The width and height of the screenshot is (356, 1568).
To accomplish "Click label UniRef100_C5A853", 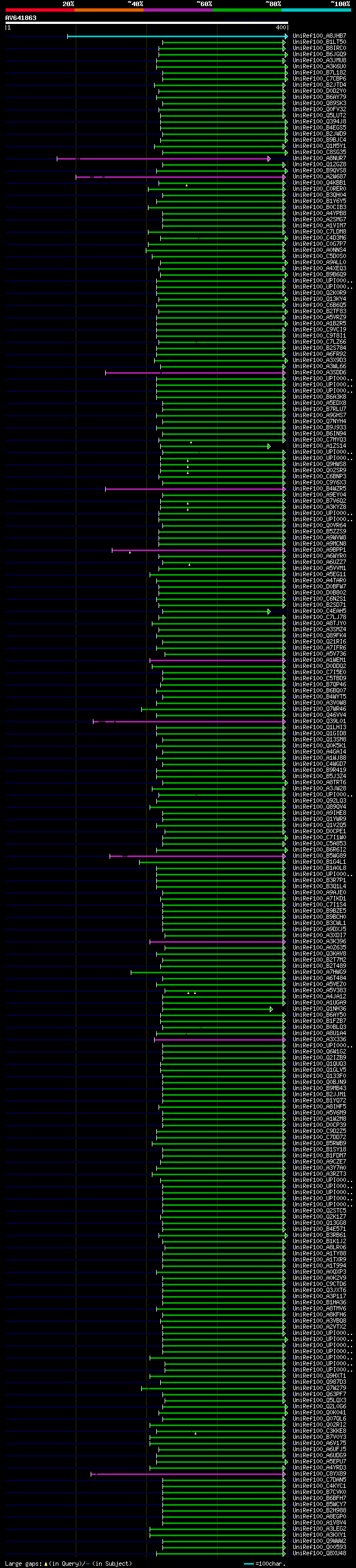I will tap(319, 844).
